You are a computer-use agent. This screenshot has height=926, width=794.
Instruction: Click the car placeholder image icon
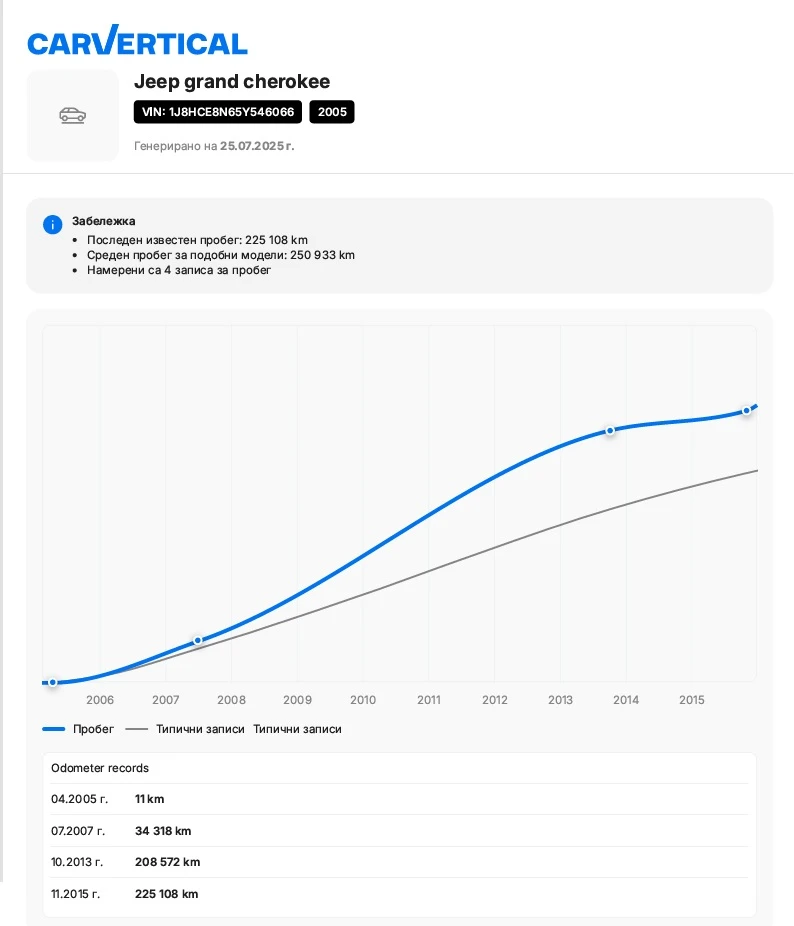pyautogui.click(x=72, y=115)
